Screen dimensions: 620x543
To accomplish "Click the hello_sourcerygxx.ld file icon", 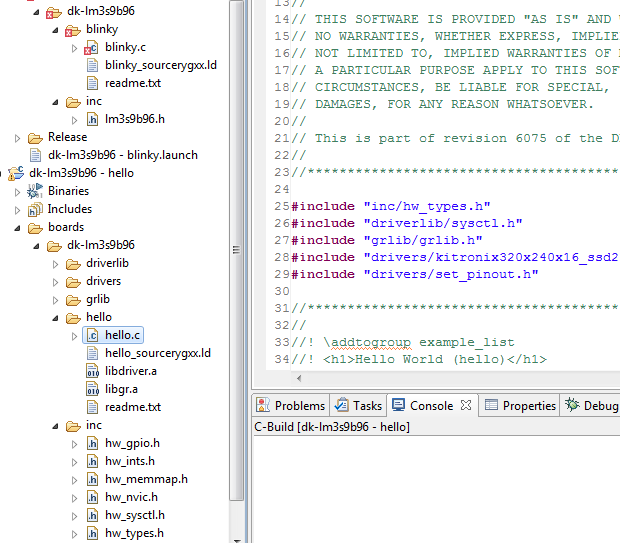I will click(x=92, y=354).
